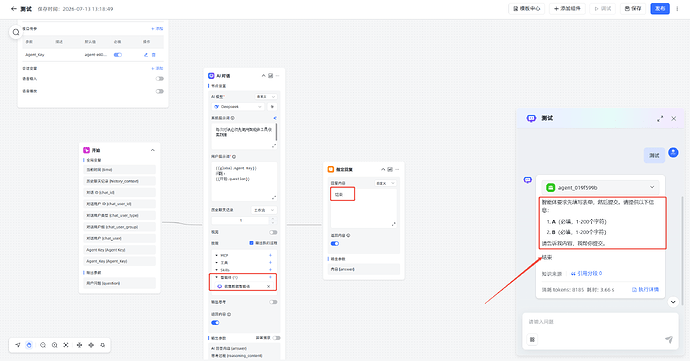
Task: Open the Deepseek model dropdown
Action: click(238, 107)
